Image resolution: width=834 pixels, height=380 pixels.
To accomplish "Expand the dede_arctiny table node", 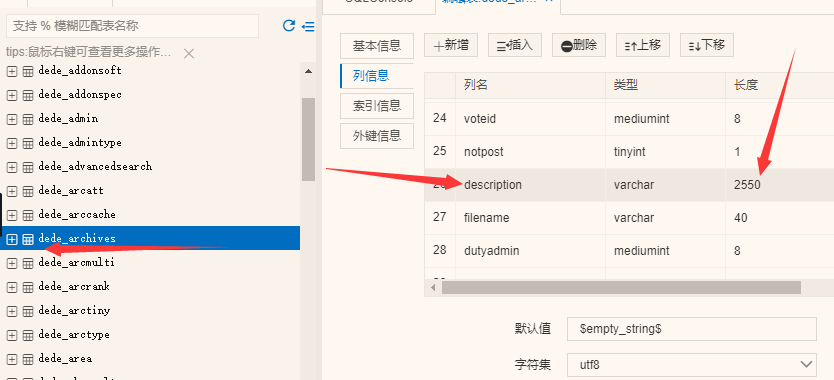I will [12, 311].
